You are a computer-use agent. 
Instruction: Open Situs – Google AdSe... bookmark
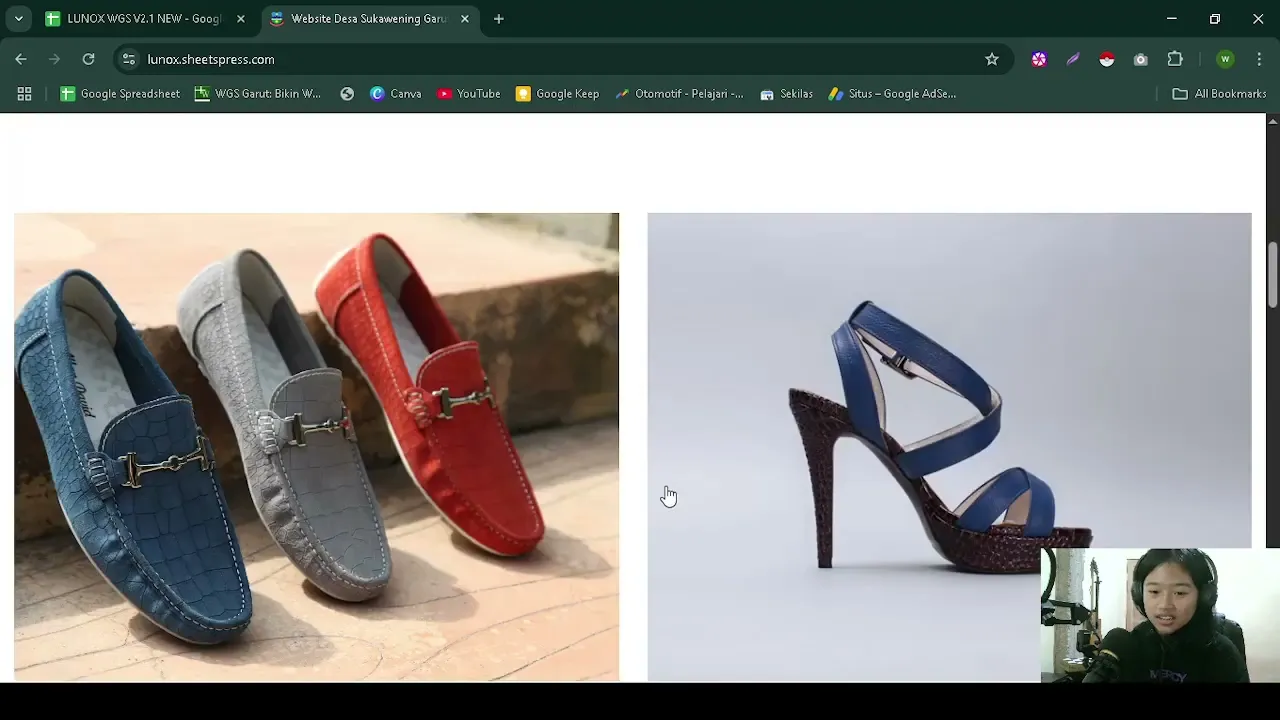point(892,94)
